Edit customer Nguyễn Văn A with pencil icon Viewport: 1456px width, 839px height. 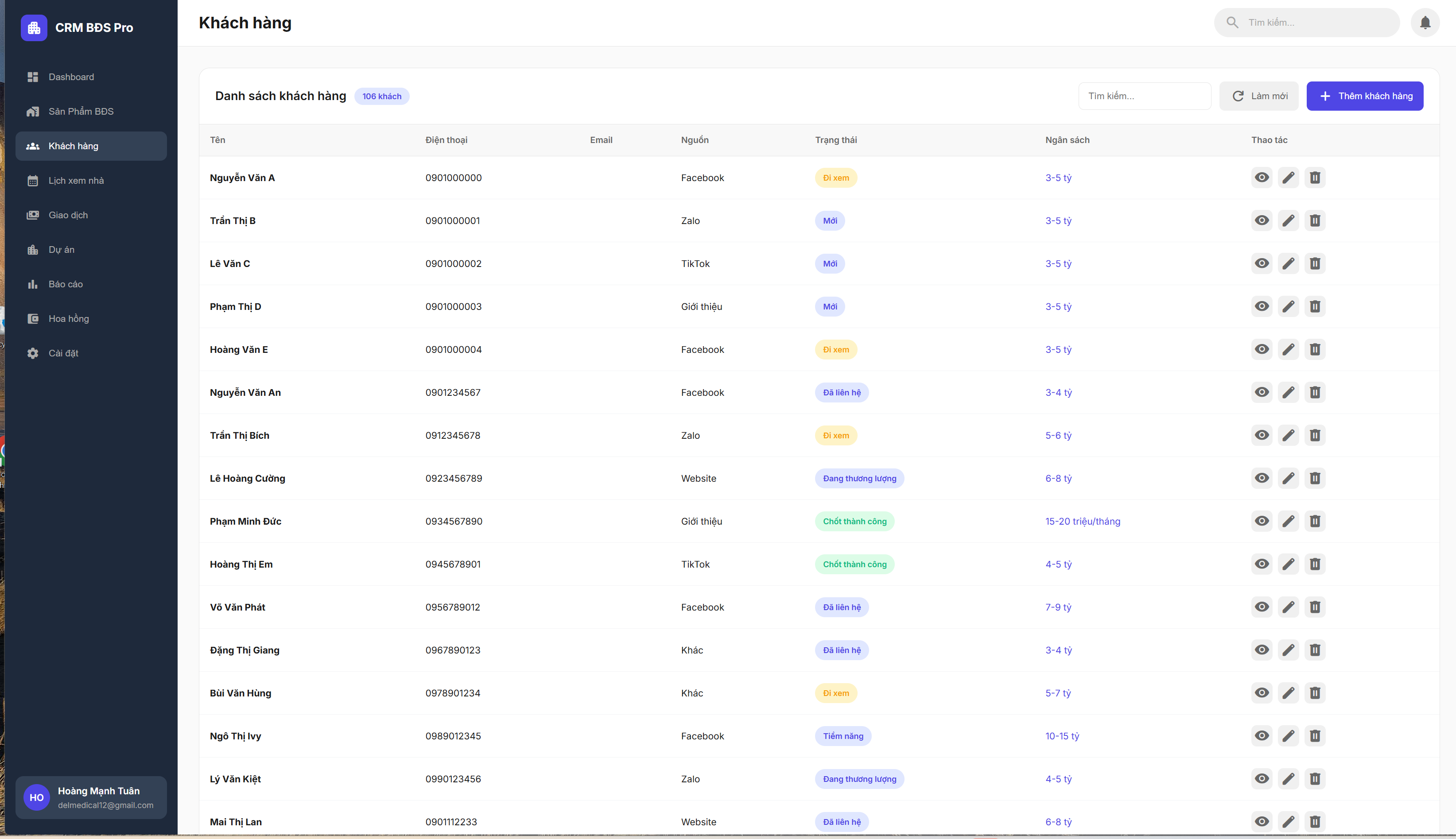1288,178
